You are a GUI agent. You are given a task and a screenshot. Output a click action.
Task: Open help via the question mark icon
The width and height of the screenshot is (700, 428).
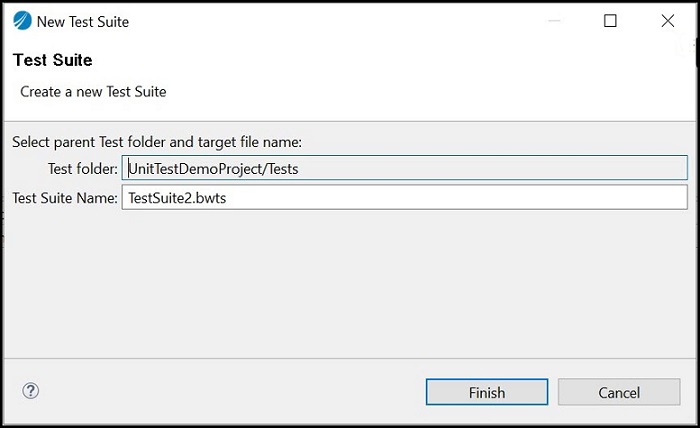(30, 391)
